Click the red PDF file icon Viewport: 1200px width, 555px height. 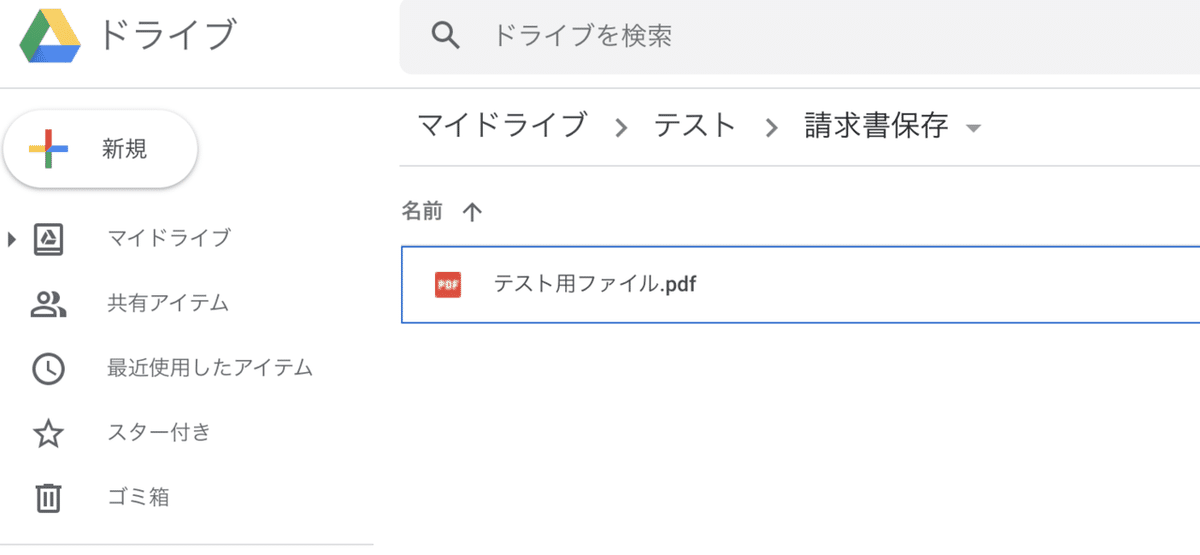[448, 284]
